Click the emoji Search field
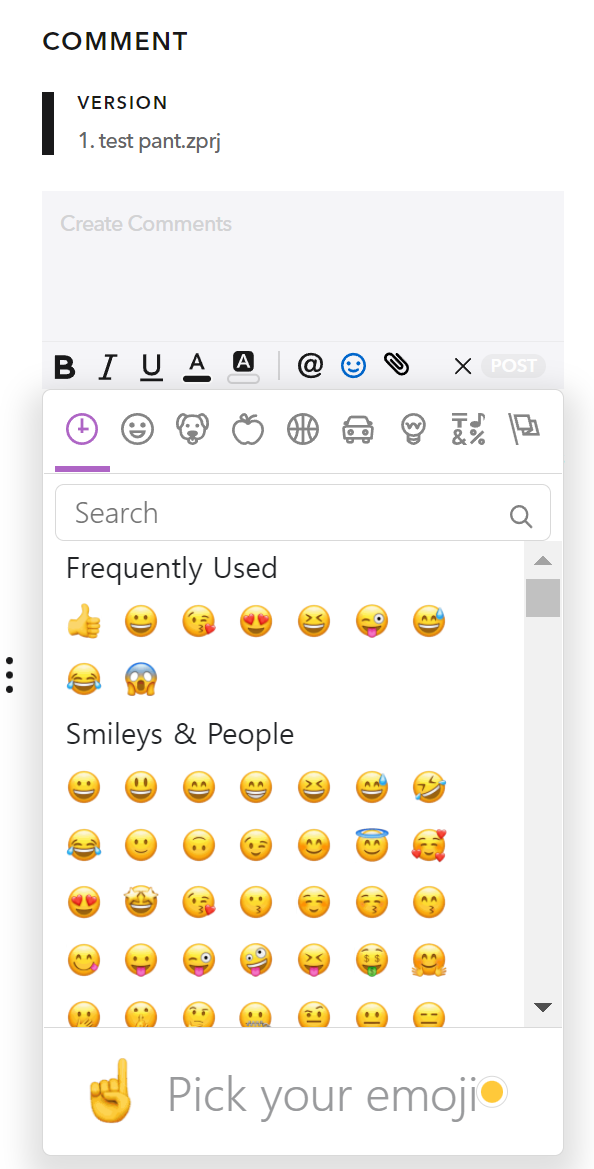Viewport: 594px width, 1169px height. 303,513
